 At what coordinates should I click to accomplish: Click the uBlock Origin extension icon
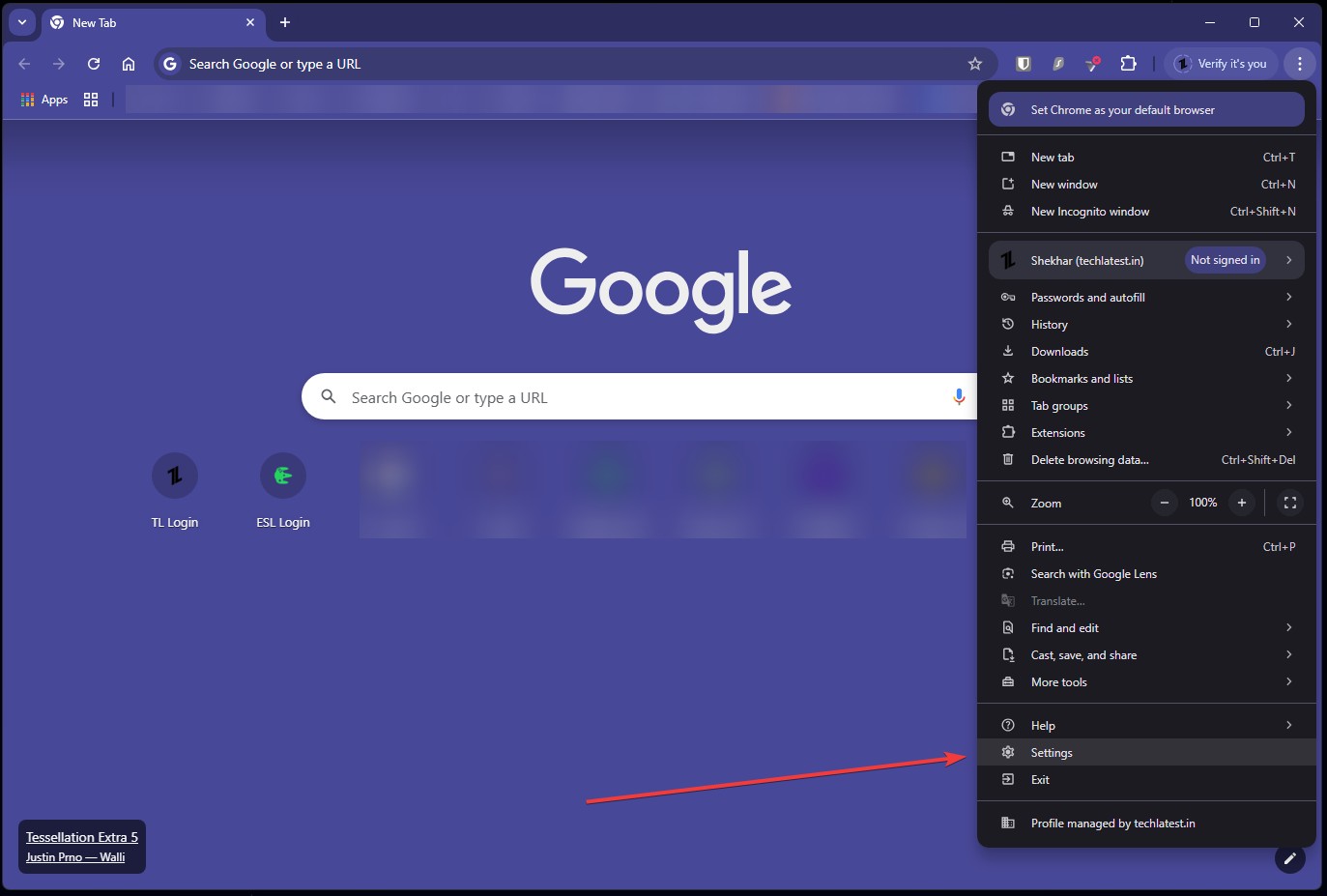[1023, 63]
